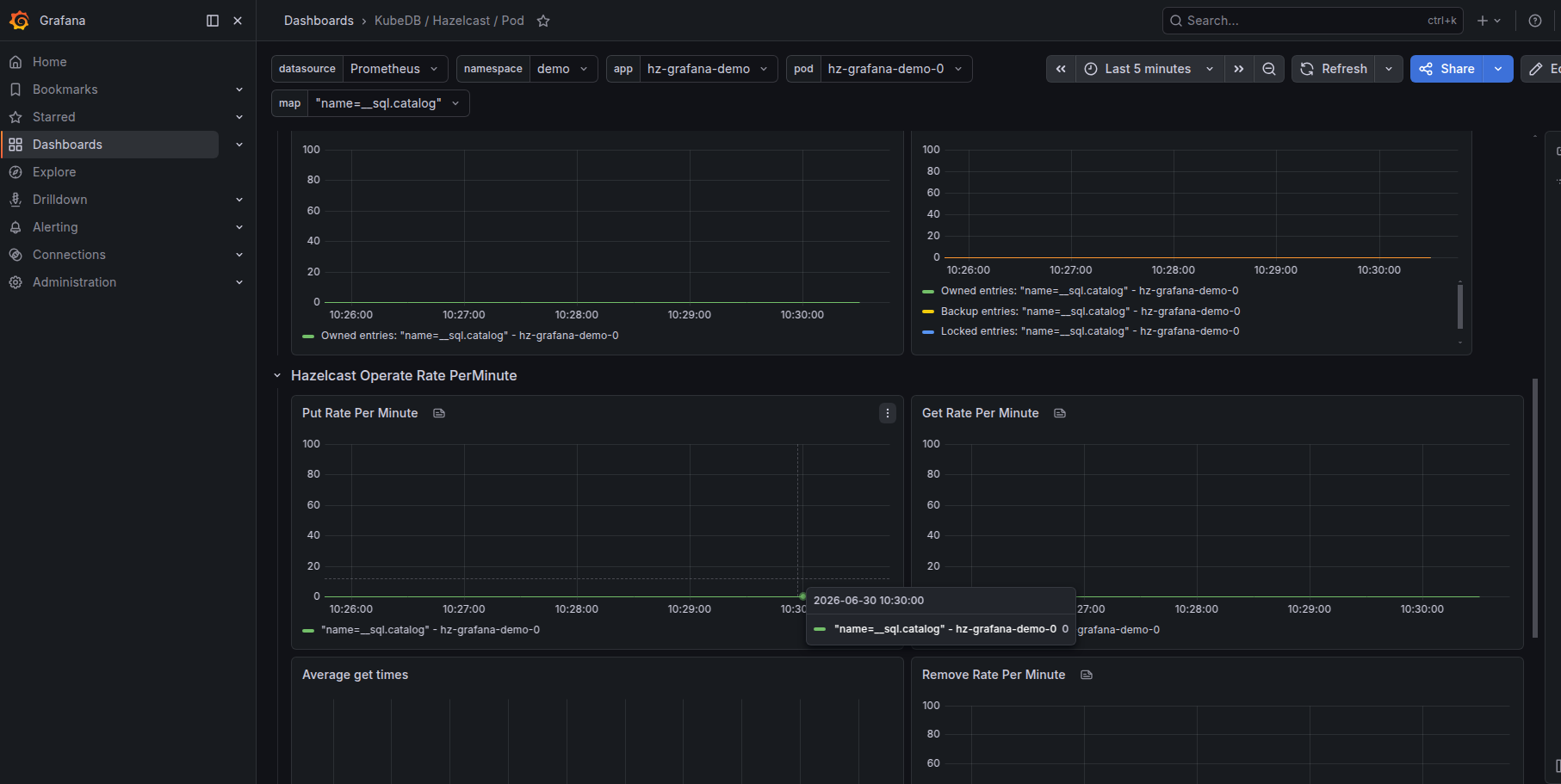Open Alerting in the sidebar

tap(55, 227)
